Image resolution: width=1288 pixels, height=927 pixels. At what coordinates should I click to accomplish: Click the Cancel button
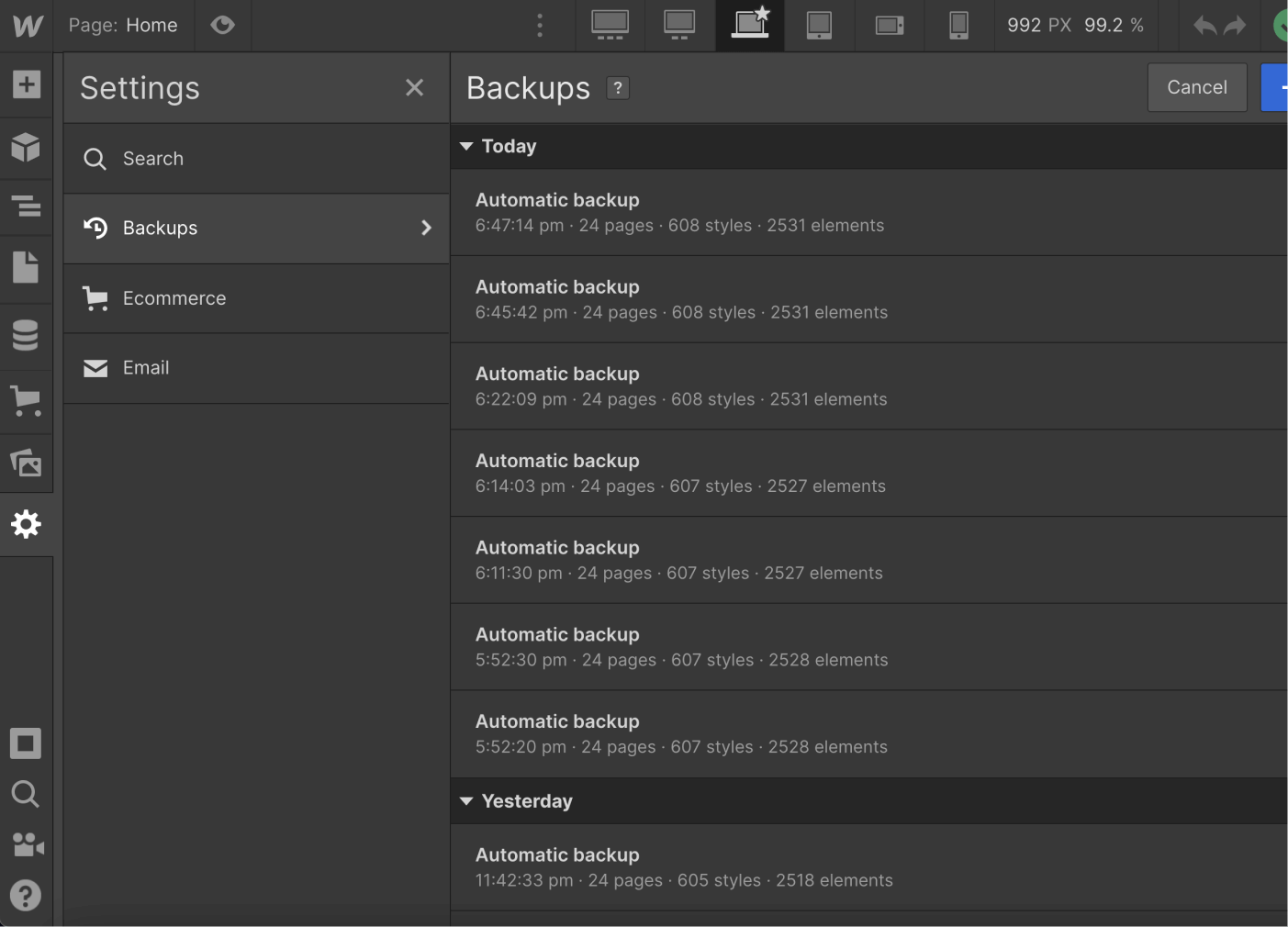click(x=1197, y=87)
